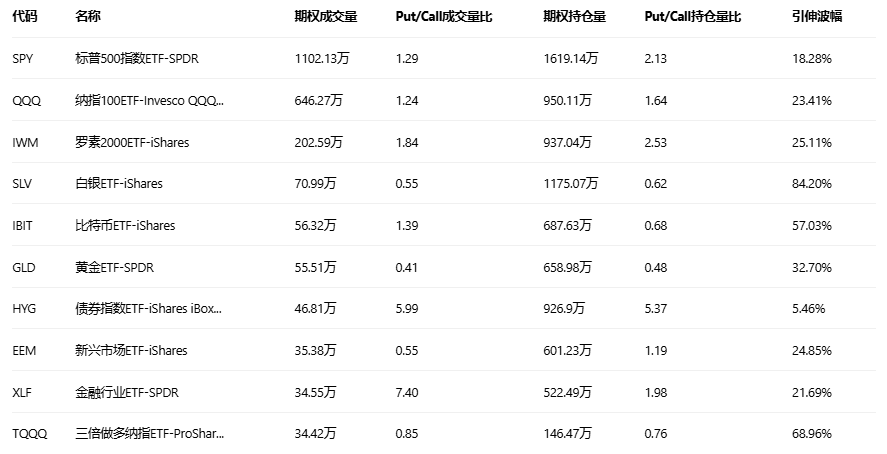Click the 代码 column header
Image resolution: width=887 pixels, height=454 pixels.
[x=23, y=18]
